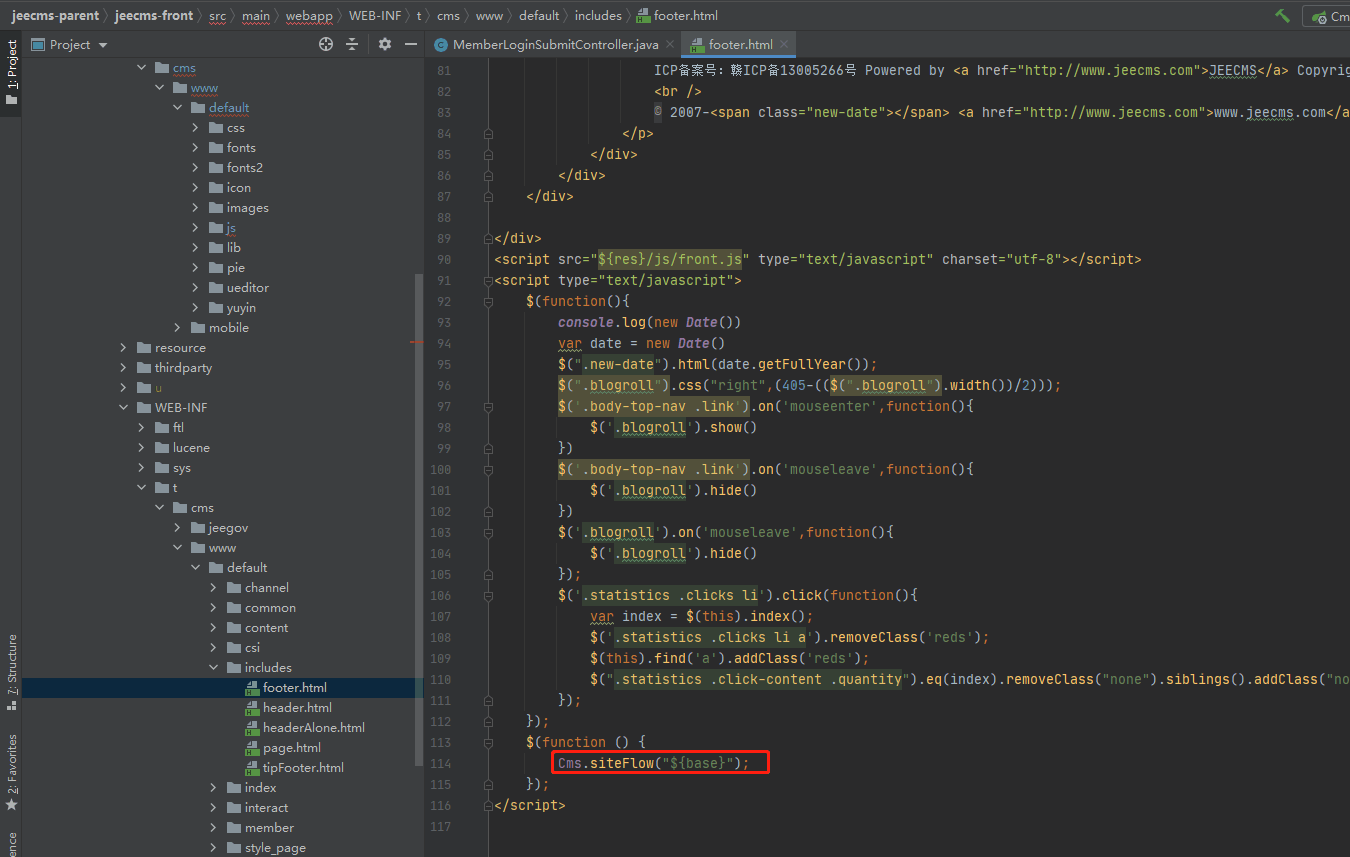The height and width of the screenshot is (857, 1350).
Task: Select the footer.html editor tab
Action: click(x=740, y=44)
